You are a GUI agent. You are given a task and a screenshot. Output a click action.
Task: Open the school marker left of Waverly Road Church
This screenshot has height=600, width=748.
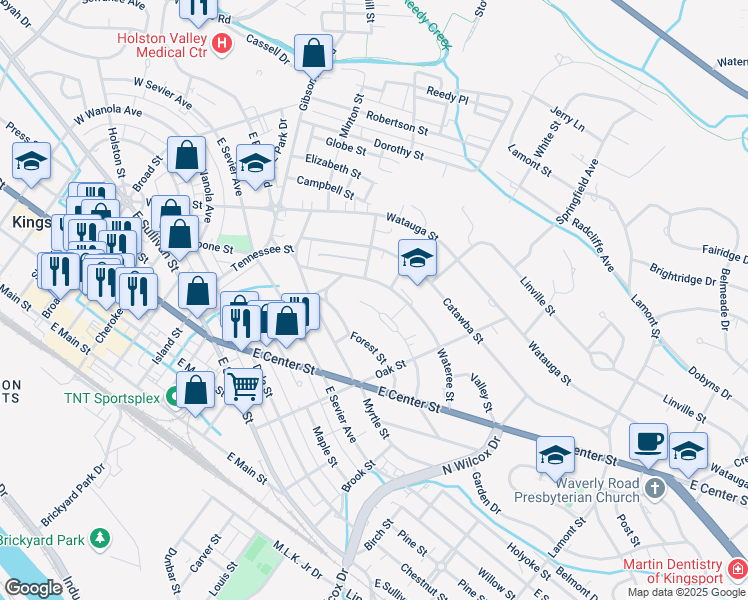click(x=555, y=457)
